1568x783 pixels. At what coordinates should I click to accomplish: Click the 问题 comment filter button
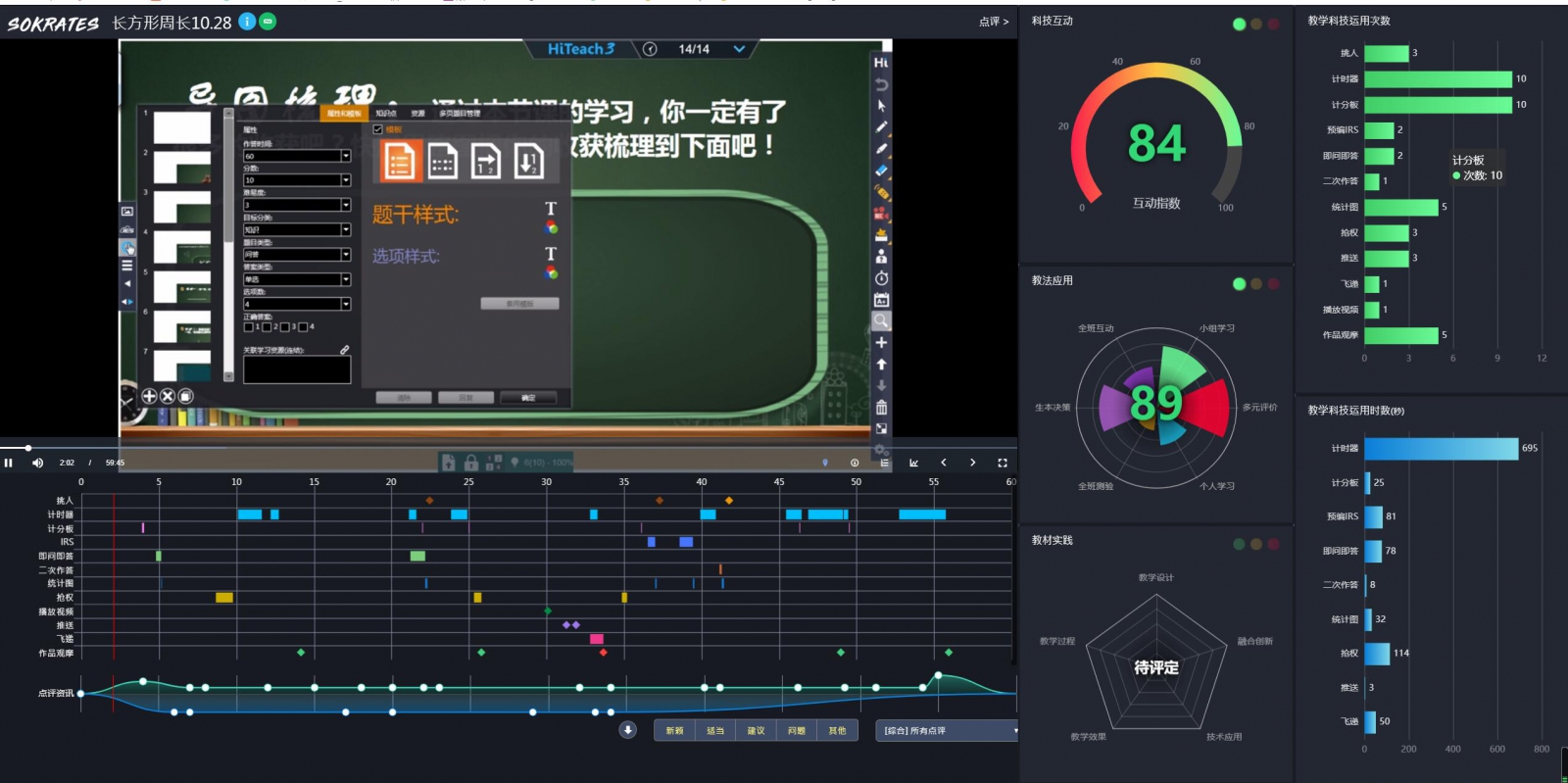click(796, 730)
